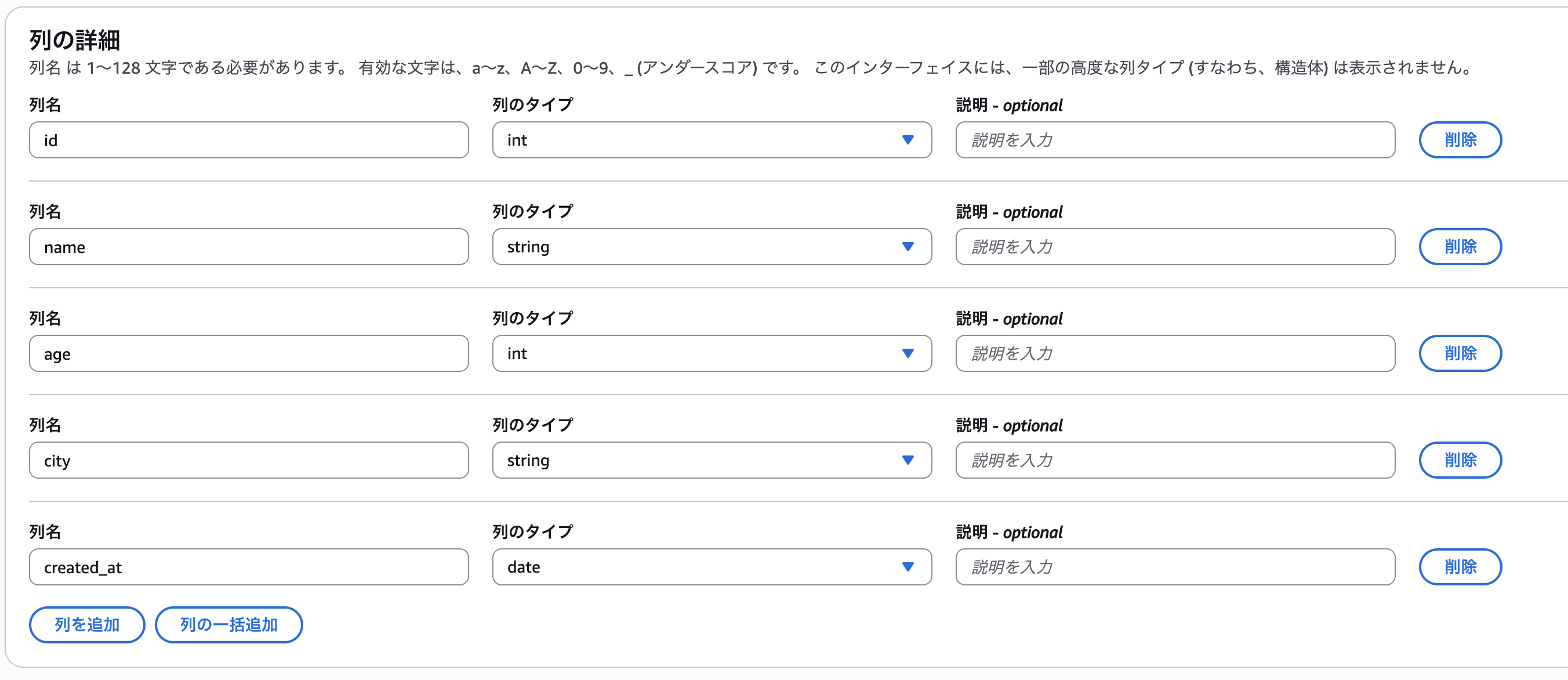This screenshot has height=680, width=1568.
Task: Open the column type dropdown for name
Action: click(712, 247)
